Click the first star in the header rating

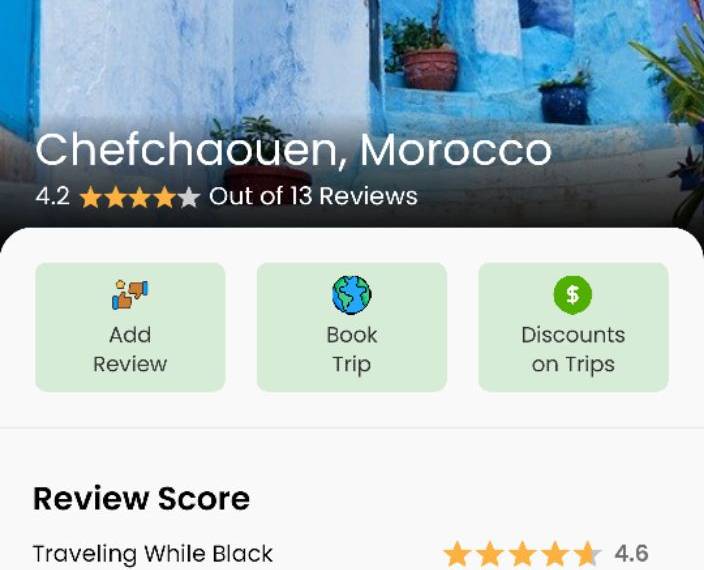(x=91, y=197)
